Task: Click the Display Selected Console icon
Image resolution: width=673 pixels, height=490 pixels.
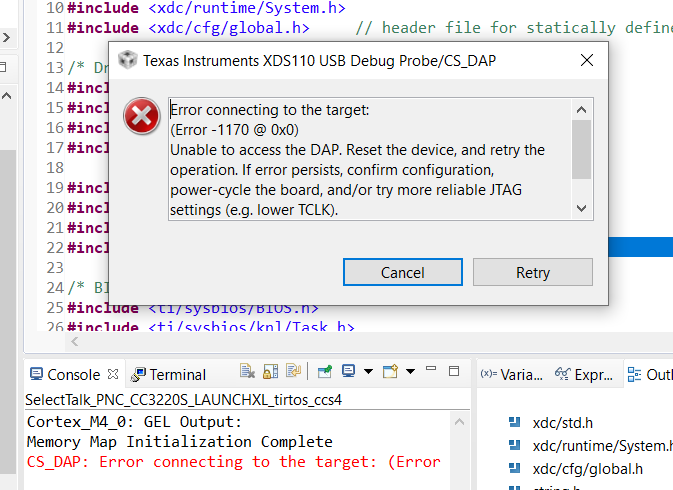Action: (348, 371)
